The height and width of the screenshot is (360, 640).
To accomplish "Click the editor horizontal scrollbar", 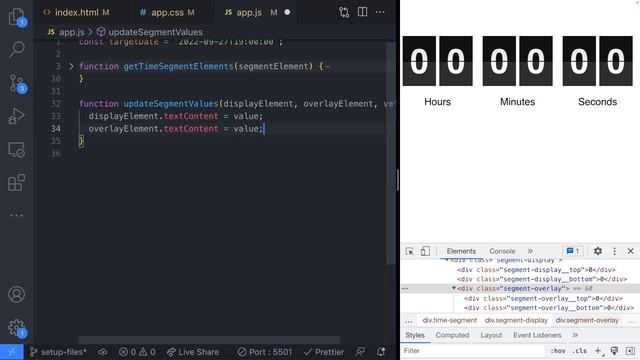I will (x=209, y=340).
